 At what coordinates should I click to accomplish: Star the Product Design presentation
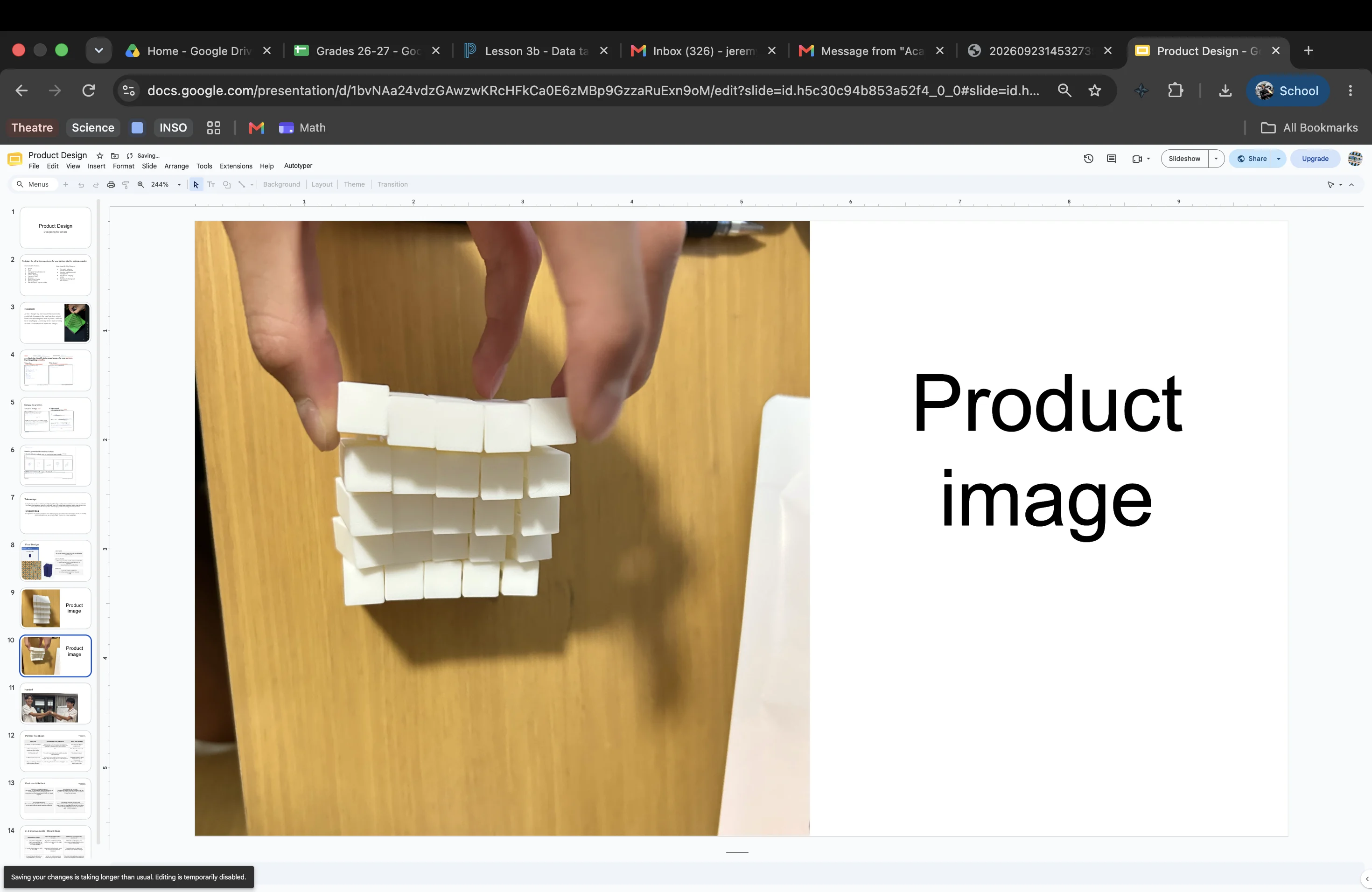[x=100, y=155]
